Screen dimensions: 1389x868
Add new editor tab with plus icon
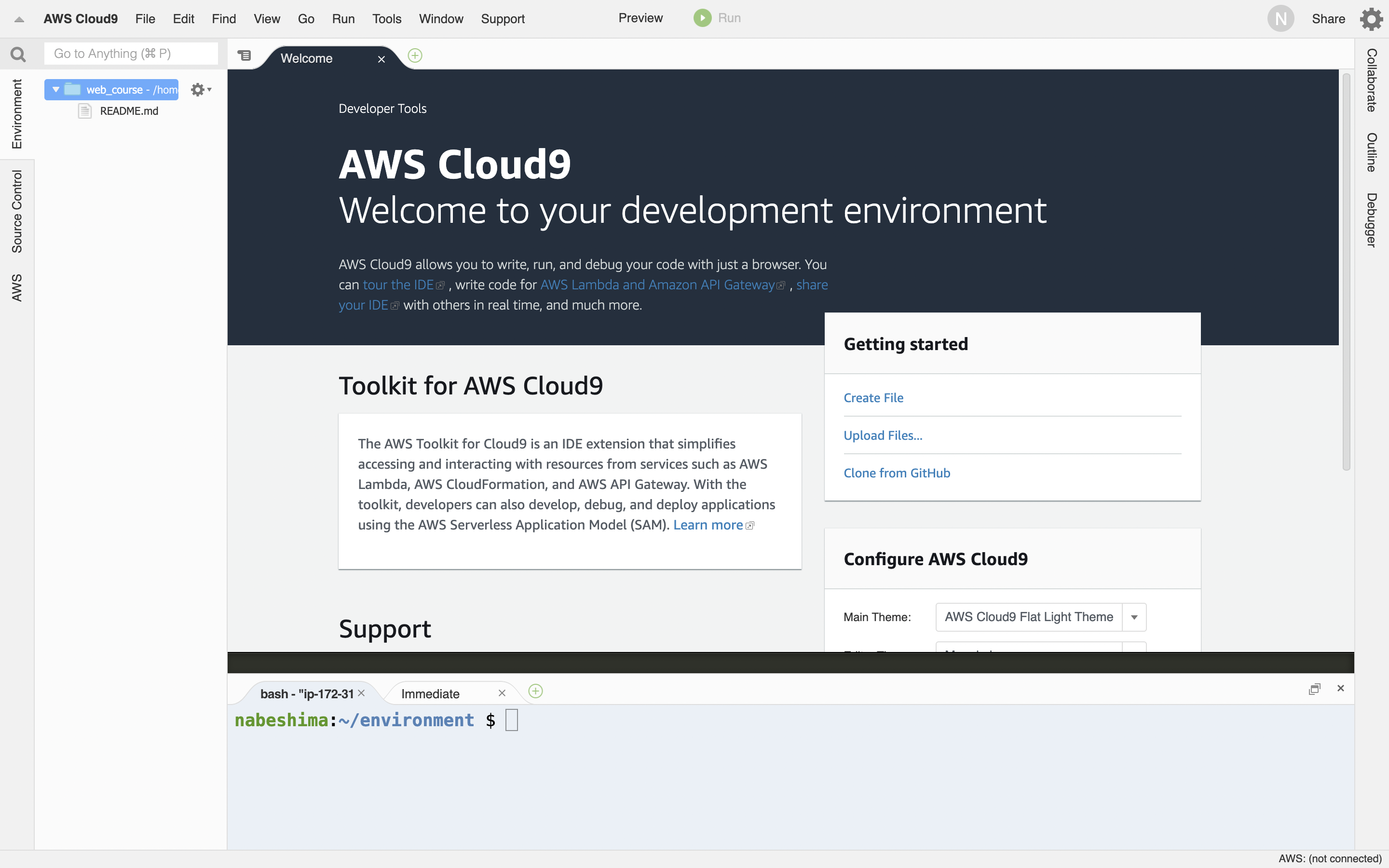pos(415,55)
